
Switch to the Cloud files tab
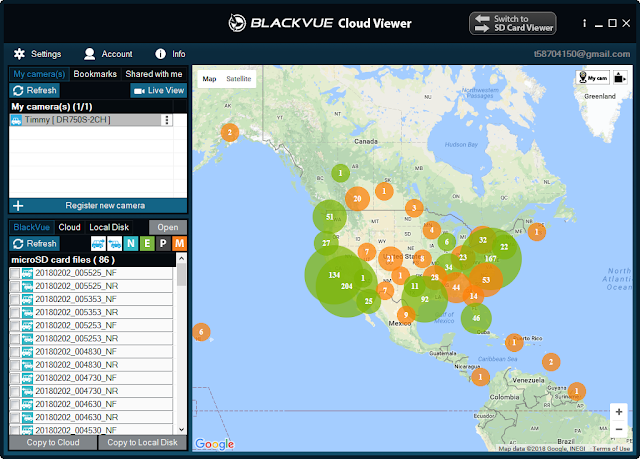click(69, 227)
